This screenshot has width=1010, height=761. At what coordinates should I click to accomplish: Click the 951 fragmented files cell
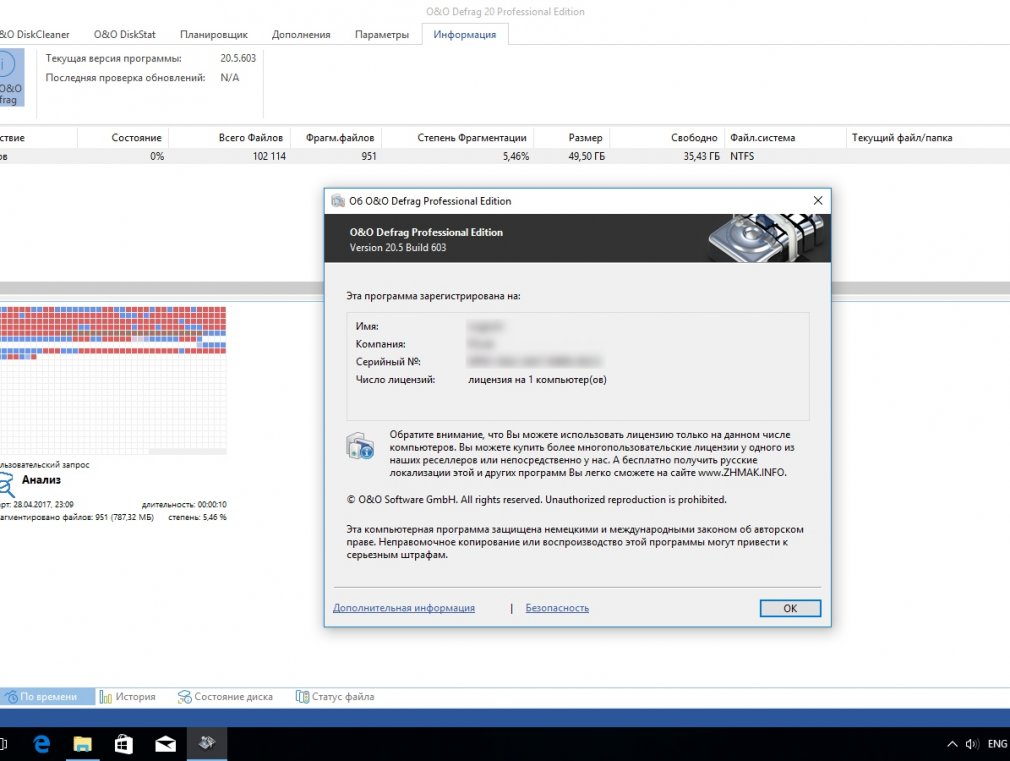[368, 157]
